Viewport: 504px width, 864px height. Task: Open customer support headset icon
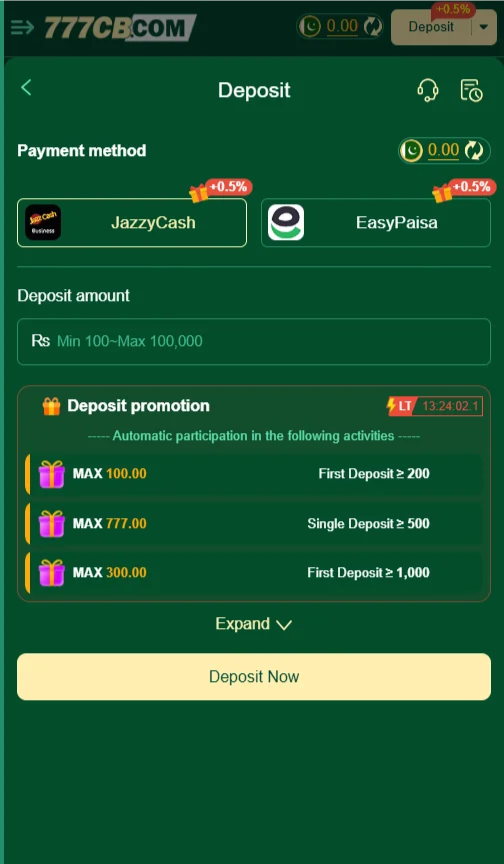tap(427, 90)
